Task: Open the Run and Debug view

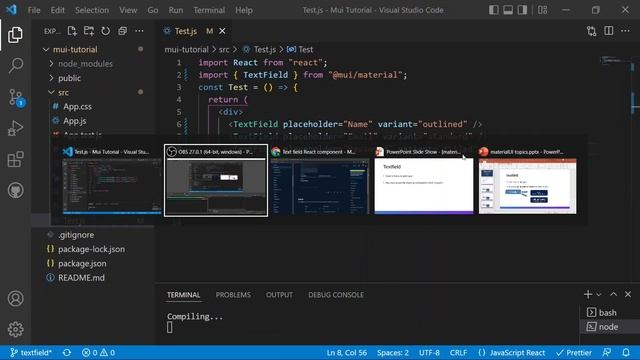Action: (16, 128)
